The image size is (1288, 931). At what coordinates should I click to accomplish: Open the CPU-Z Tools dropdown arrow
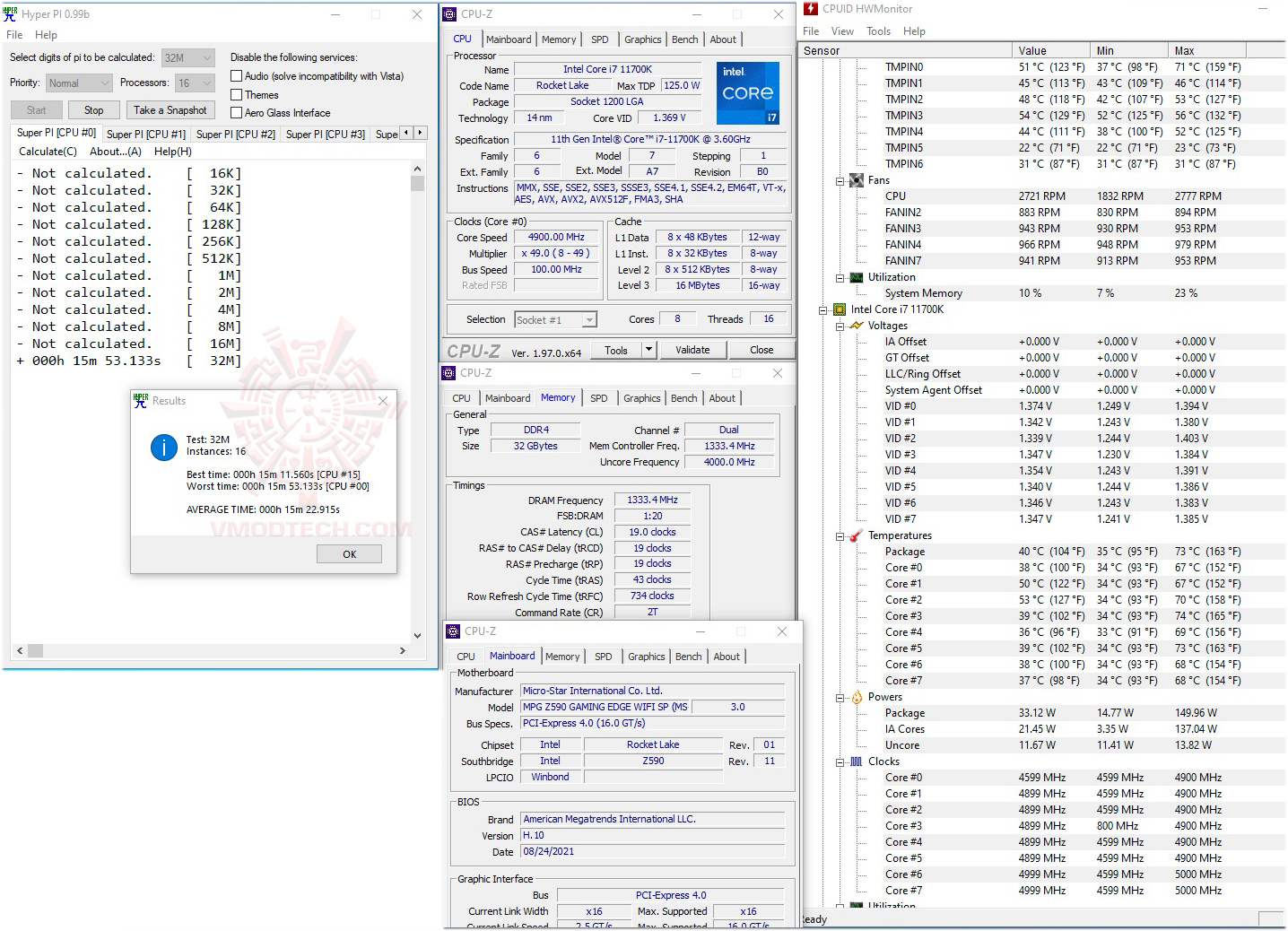tap(649, 350)
